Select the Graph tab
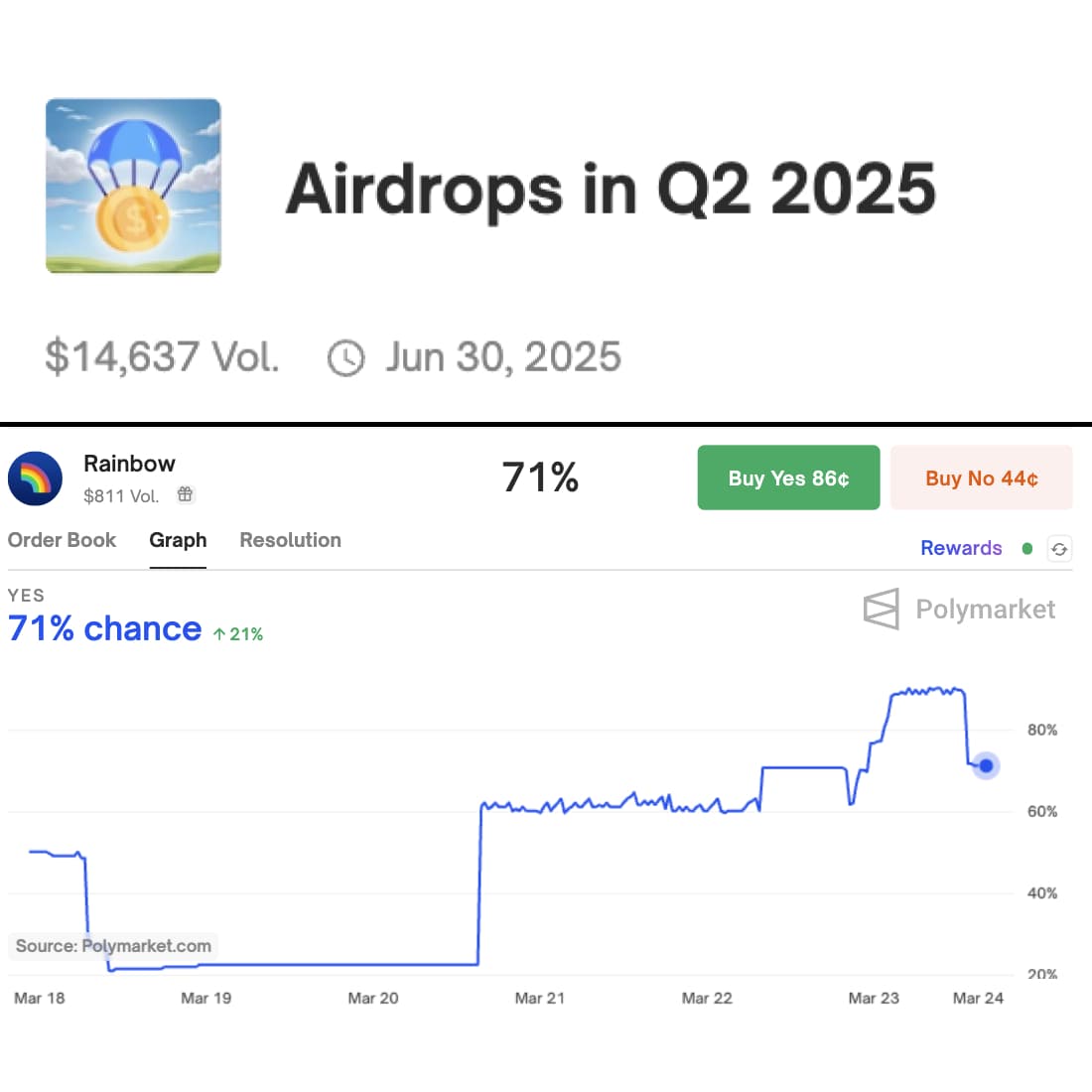Screen dimensions: 1092x1092 pyautogui.click(x=178, y=540)
